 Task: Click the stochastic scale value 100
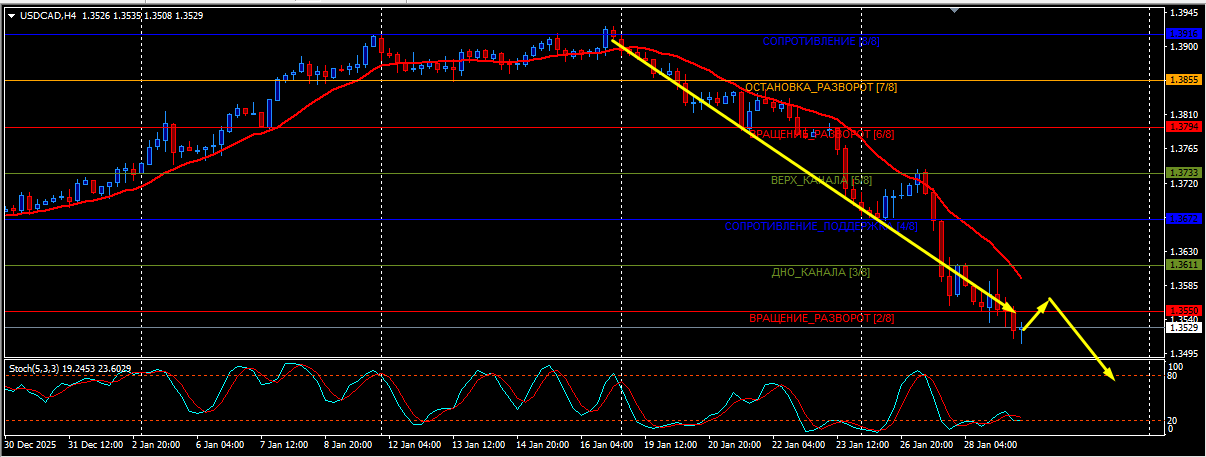pos(1178,367)
